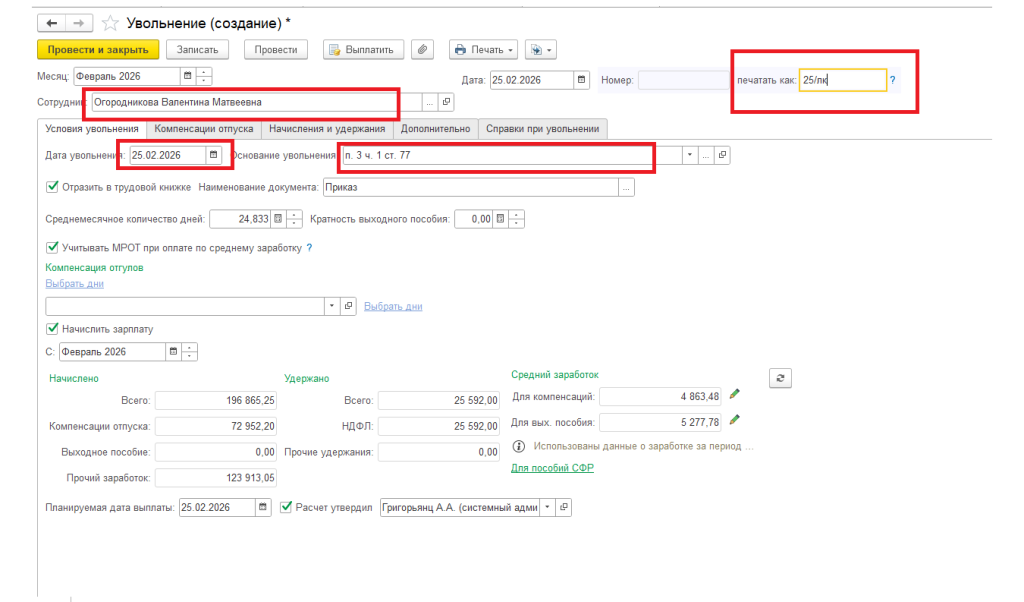Open calculator for Среднемесячное количество дней
Image resolution: width=1024 pixels, height=602 pixels.
(x=278, y=219)
